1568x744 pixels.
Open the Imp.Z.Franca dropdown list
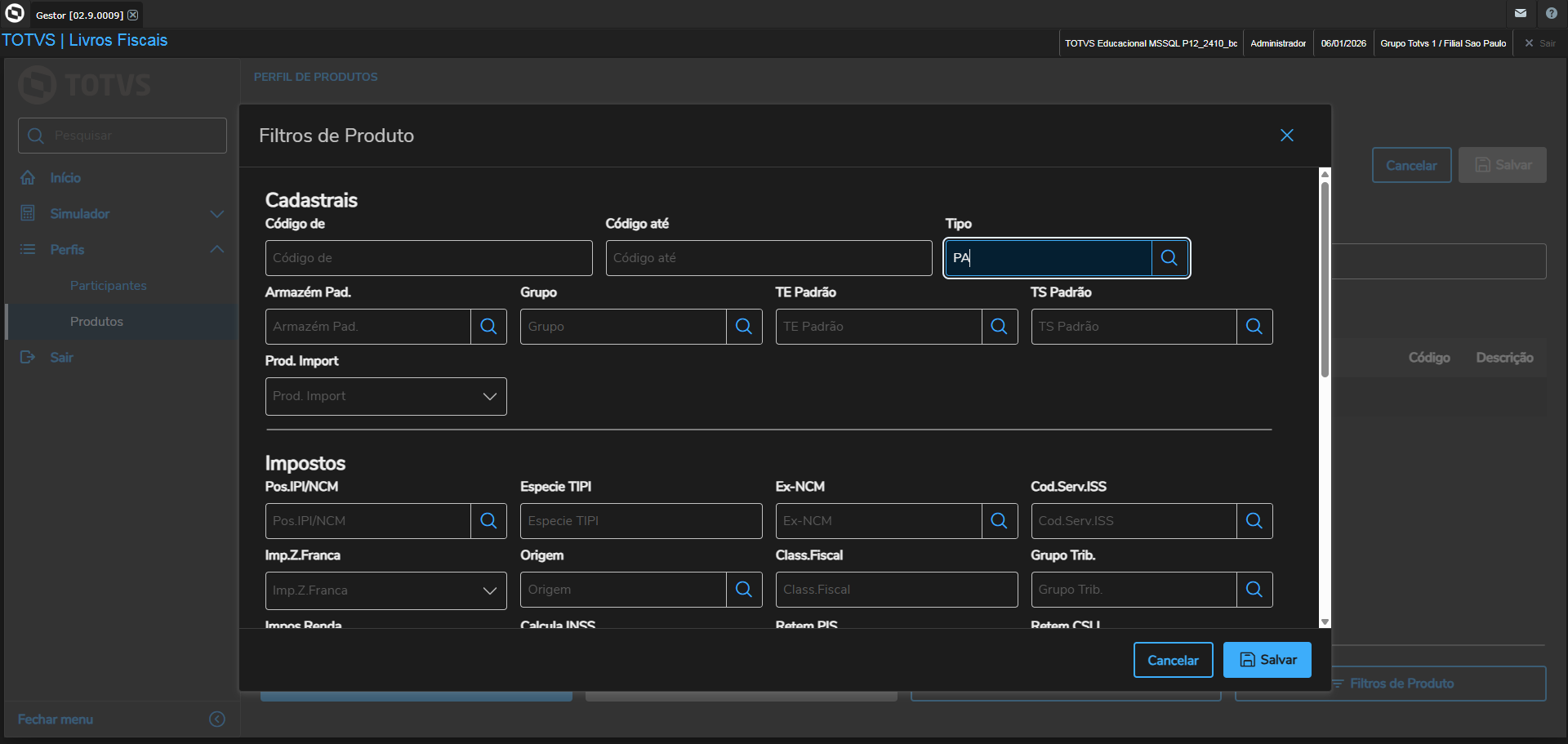click(489, 591)
